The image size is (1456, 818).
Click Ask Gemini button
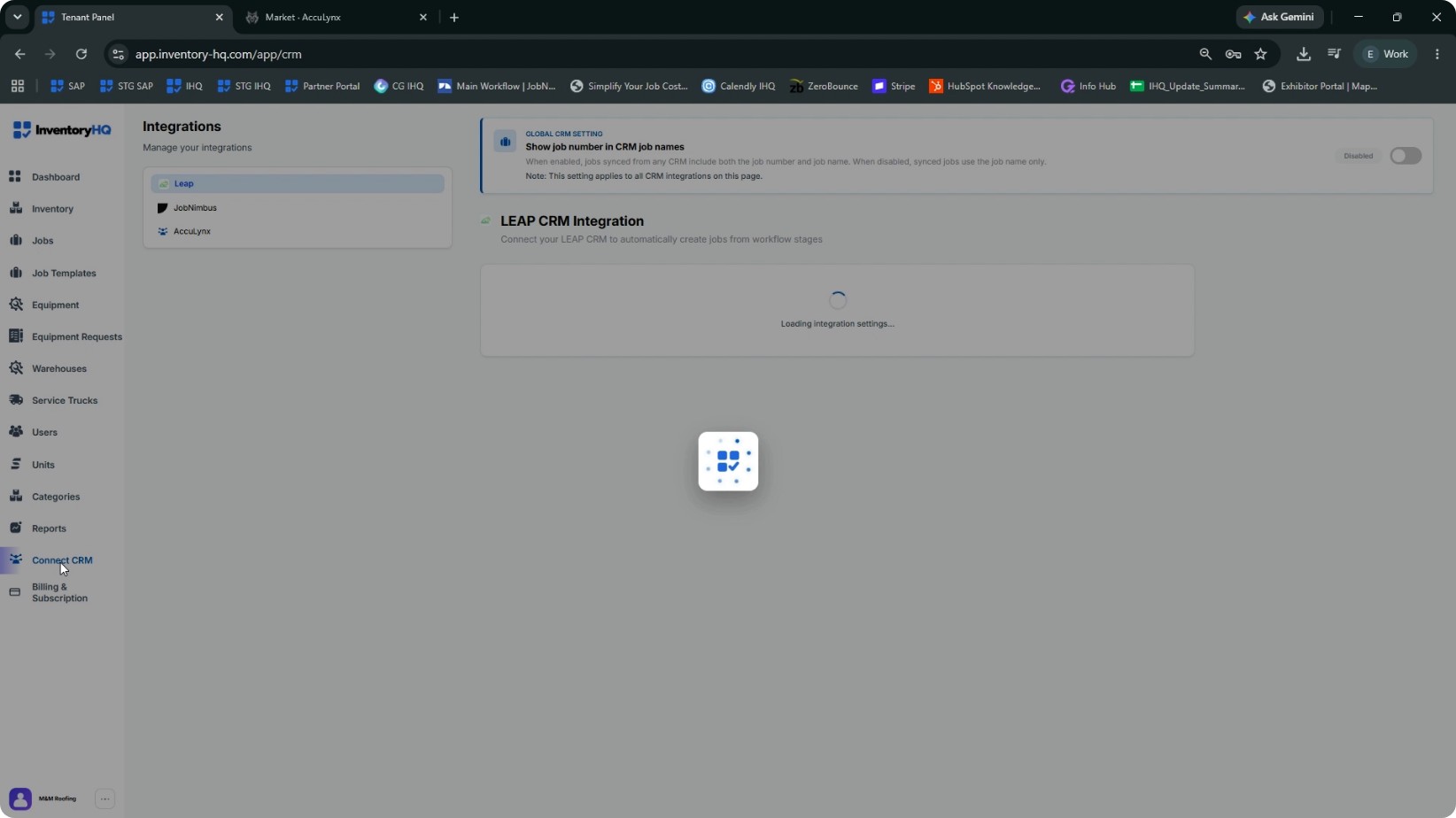(x=1280, y=17)
